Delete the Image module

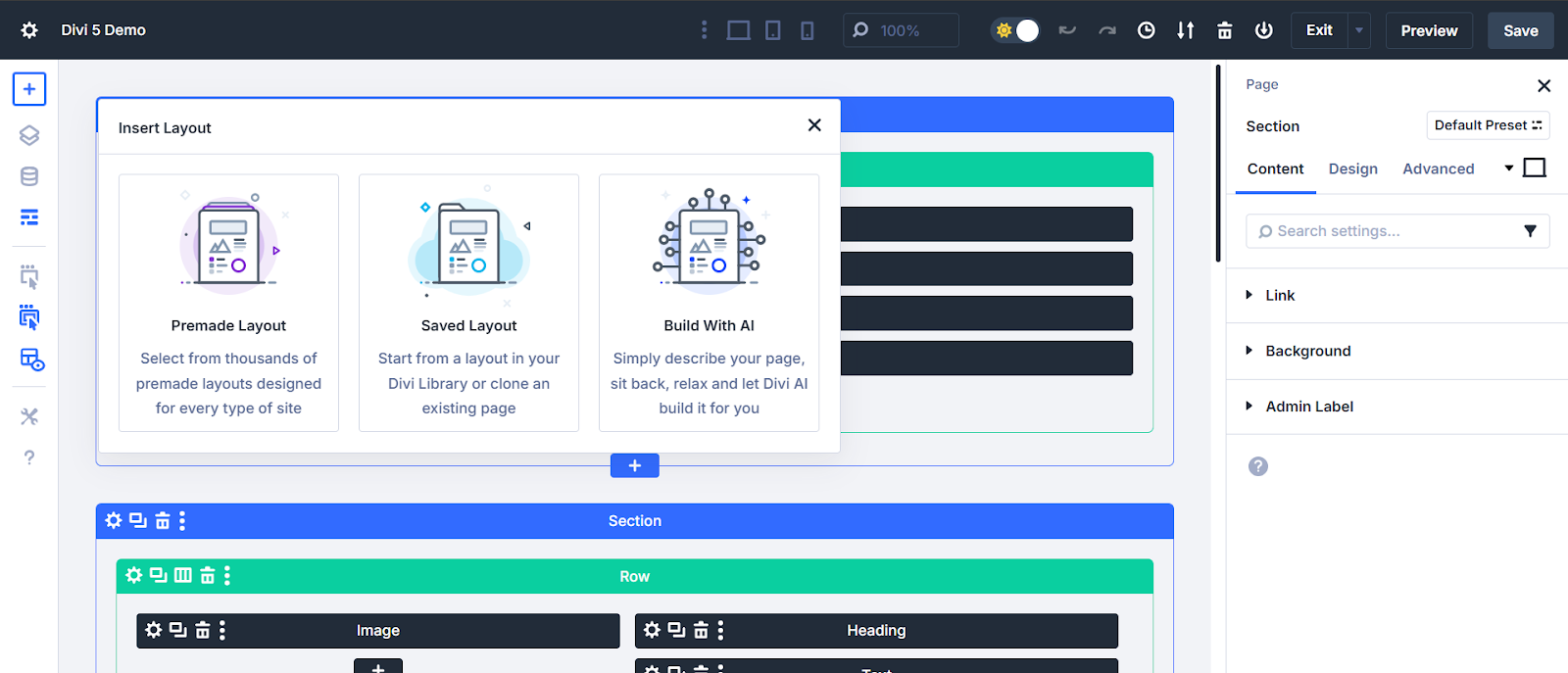click(203, 630)
